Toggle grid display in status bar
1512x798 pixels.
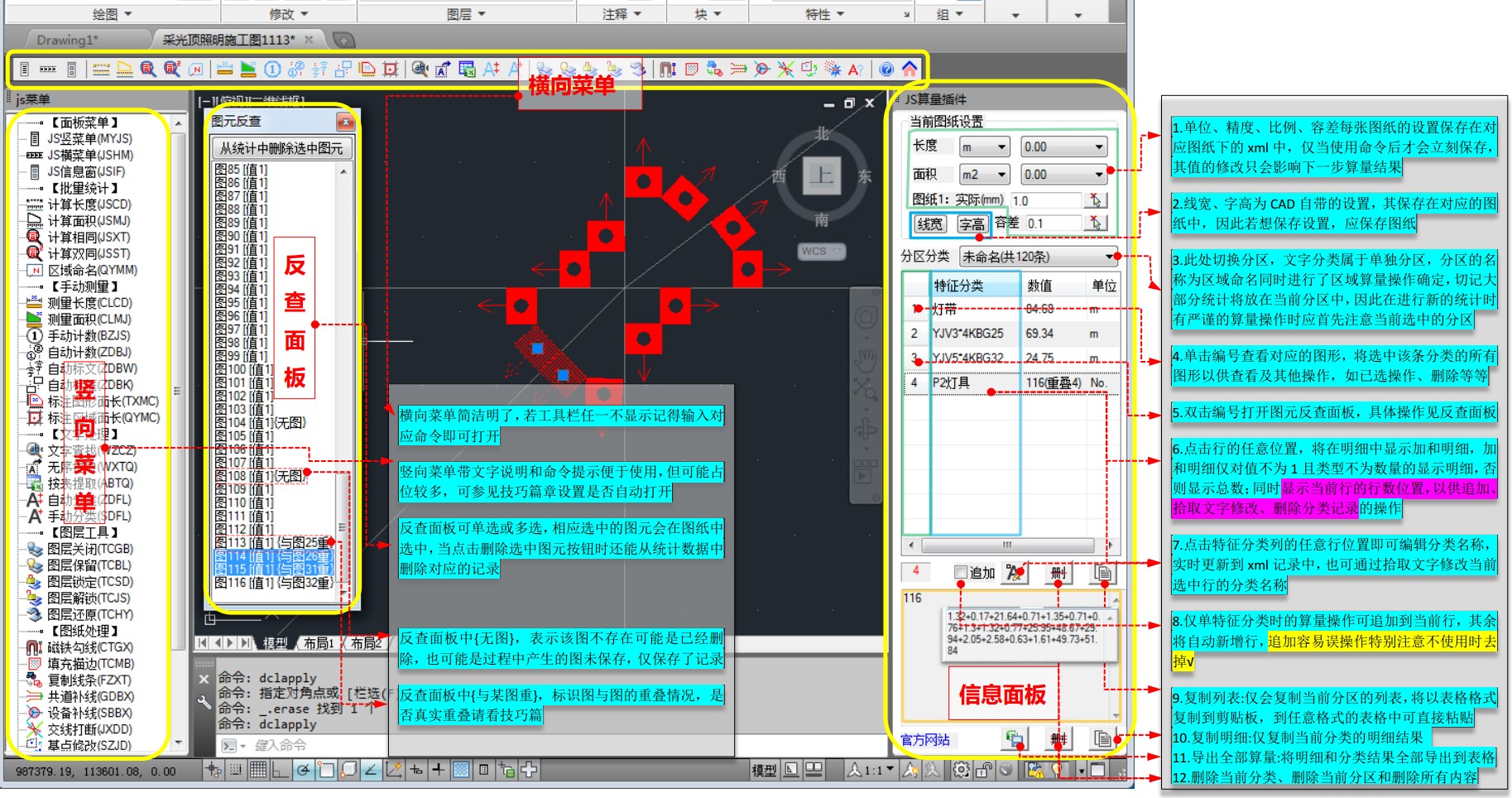coord(257,770)
